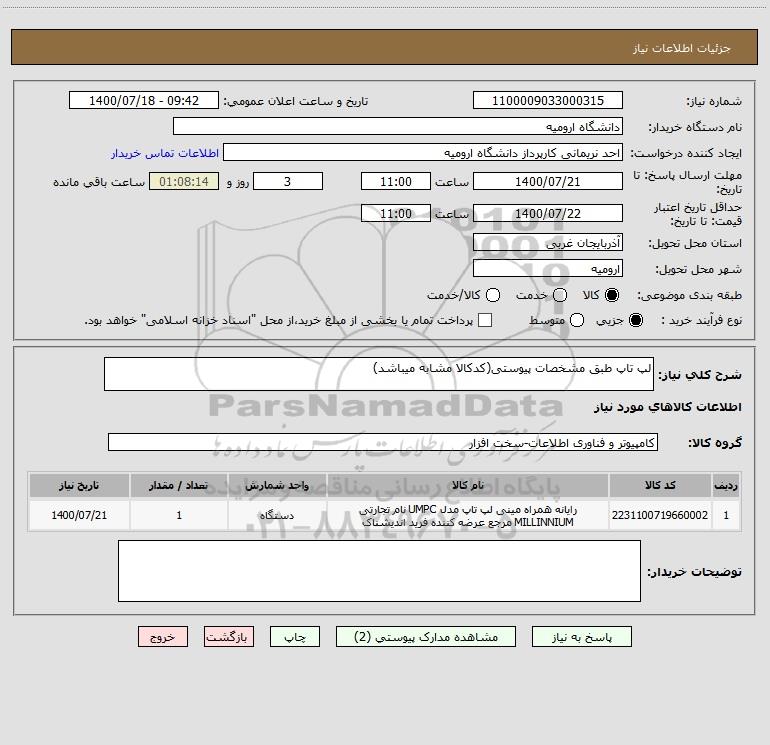
Task: Select the متوسط purchase type radio
Action: tap(577, 320)
